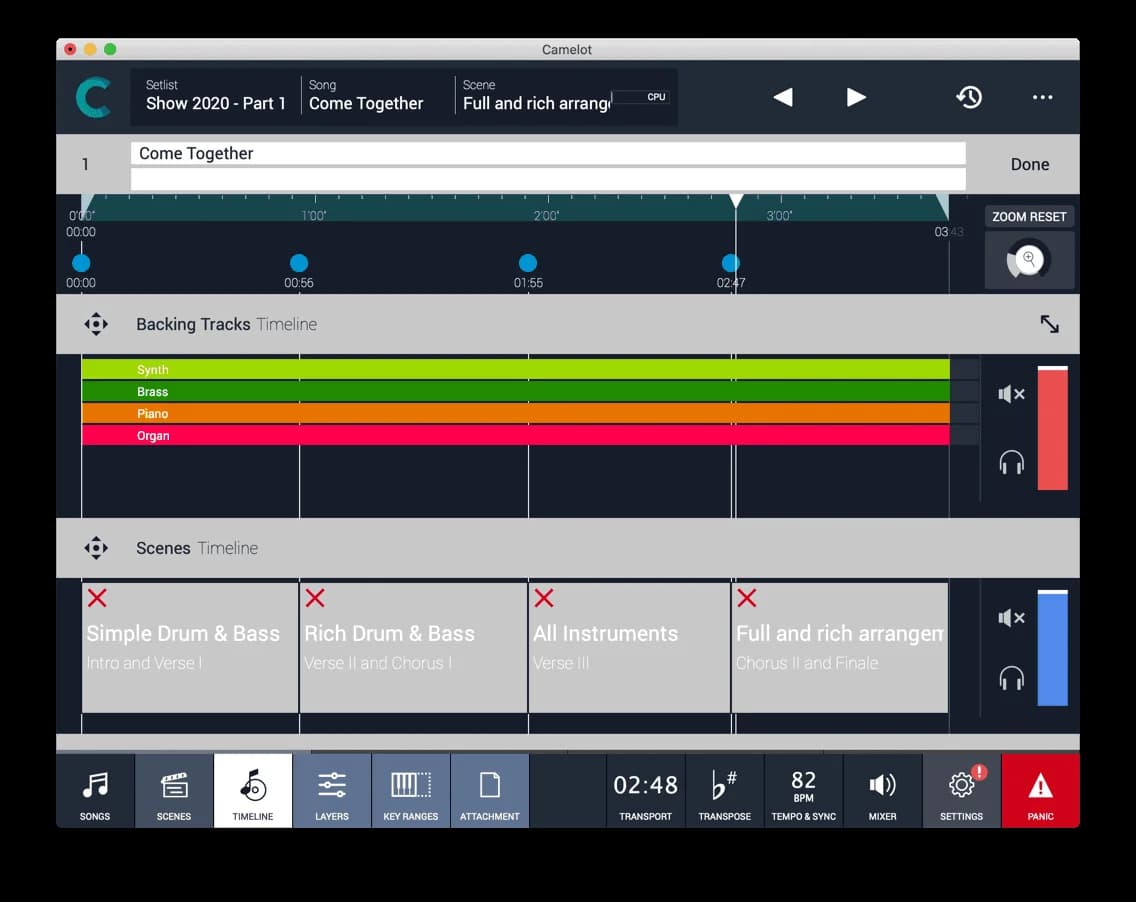Screen dimensions: 1136x902
Task: Delete the Rich Drum & Bass scene
Action: (315, 598)
